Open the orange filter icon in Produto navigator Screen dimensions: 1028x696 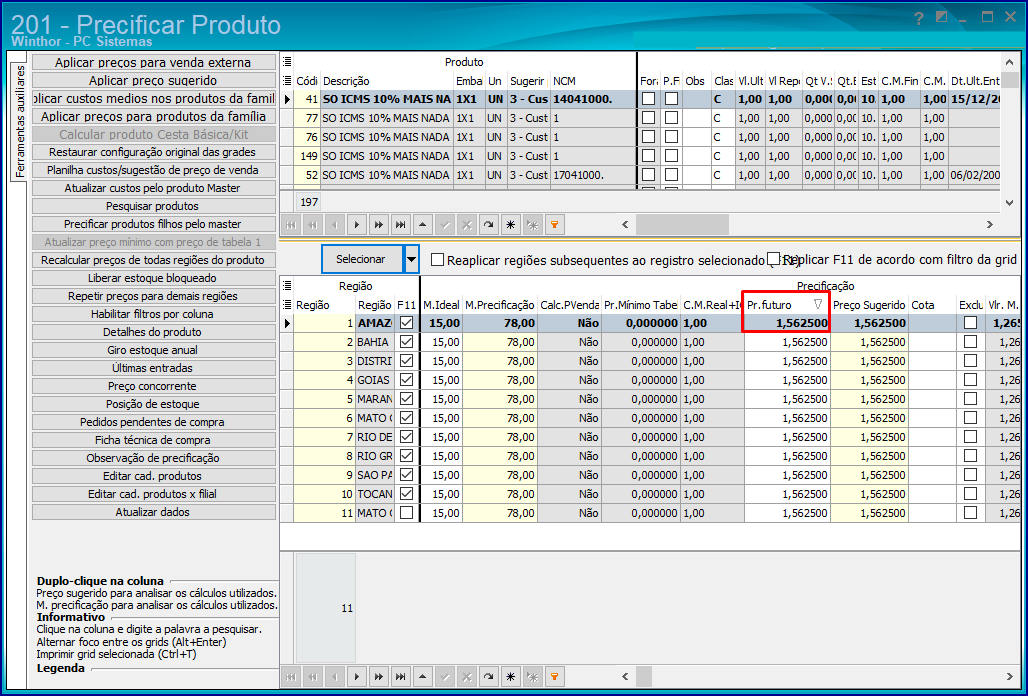(555, 225)
